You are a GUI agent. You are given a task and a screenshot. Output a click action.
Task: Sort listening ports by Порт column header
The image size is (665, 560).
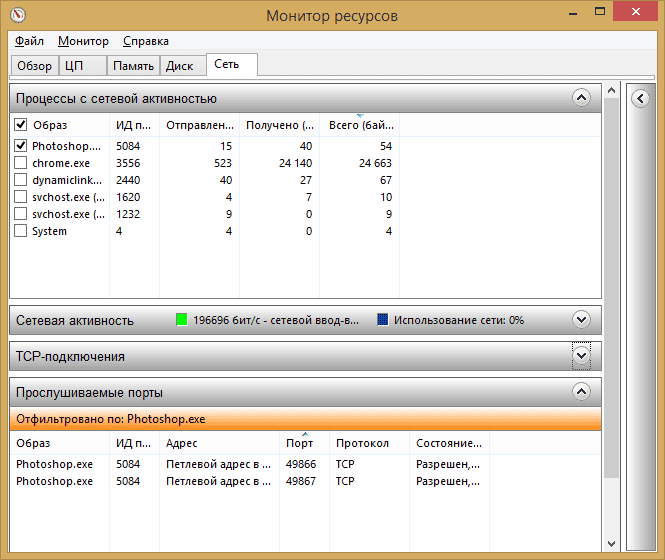[x=299, y=443]
